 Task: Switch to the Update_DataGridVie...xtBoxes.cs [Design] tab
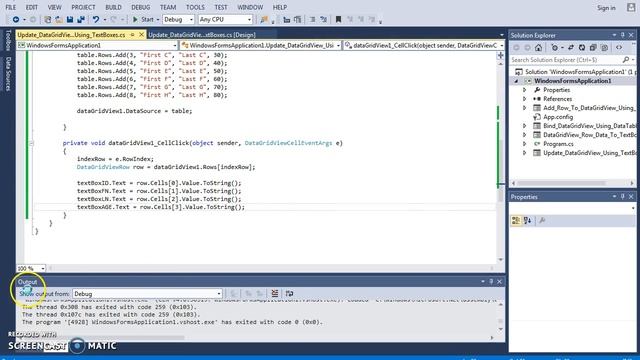[202, 35]
